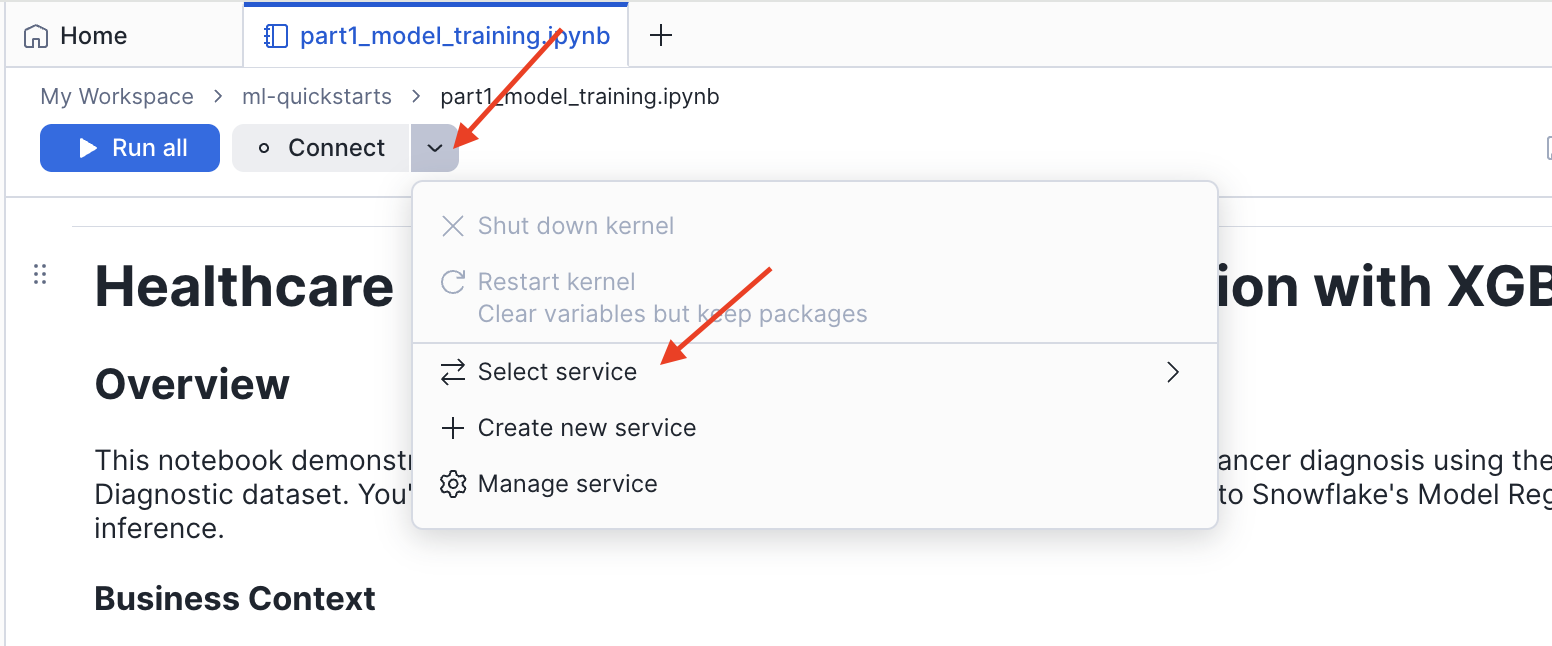The width and height of the screenshot is (1552, 646).
Task: Click the Overview heading in the notebook
Action: tap(192, 384)
